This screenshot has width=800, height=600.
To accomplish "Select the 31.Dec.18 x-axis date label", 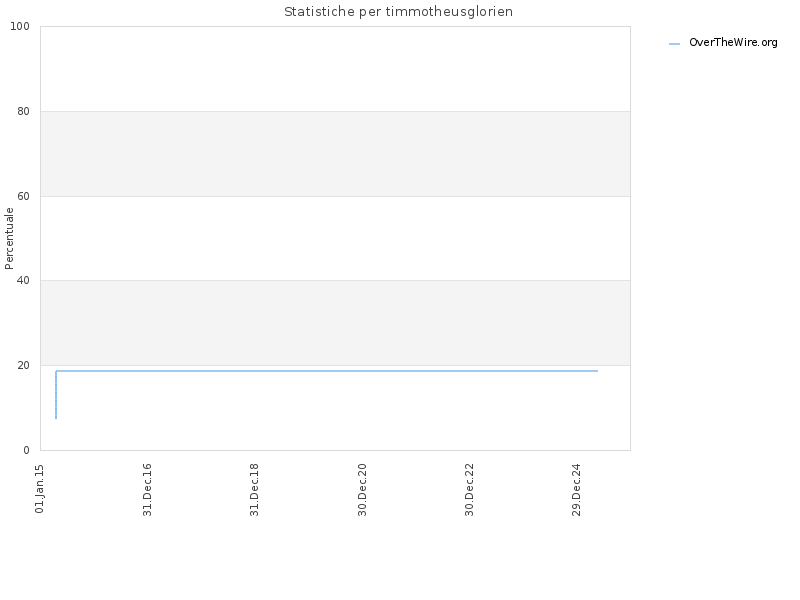I will tap(254, 488).
